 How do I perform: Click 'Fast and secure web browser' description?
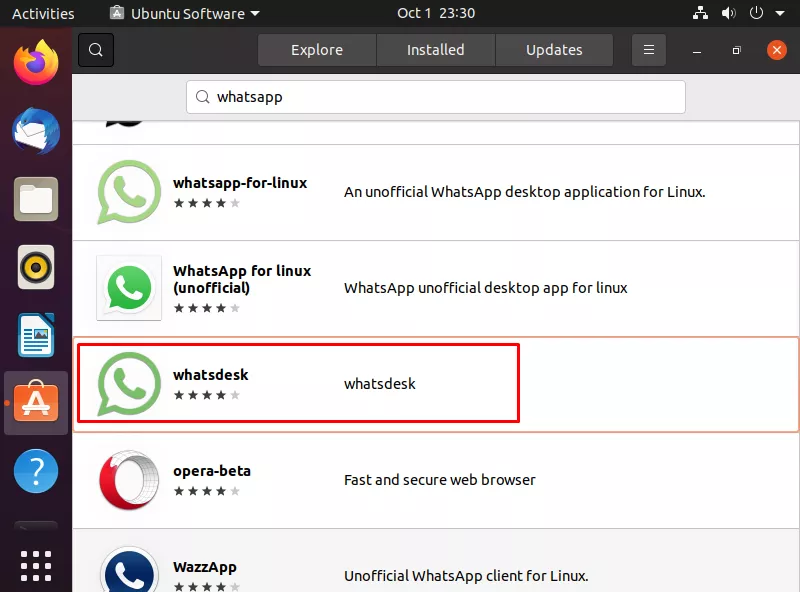tap(440, 480)
